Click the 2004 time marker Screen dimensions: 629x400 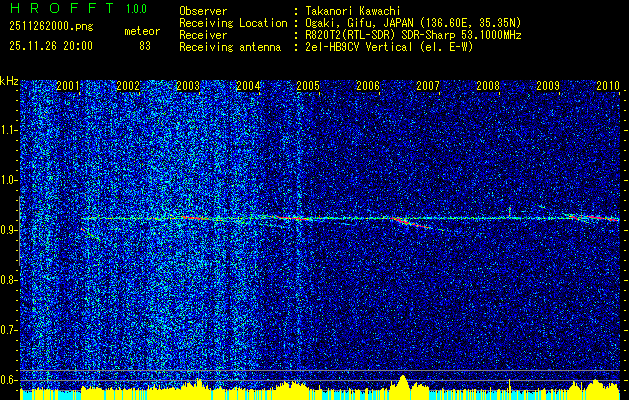248,86
